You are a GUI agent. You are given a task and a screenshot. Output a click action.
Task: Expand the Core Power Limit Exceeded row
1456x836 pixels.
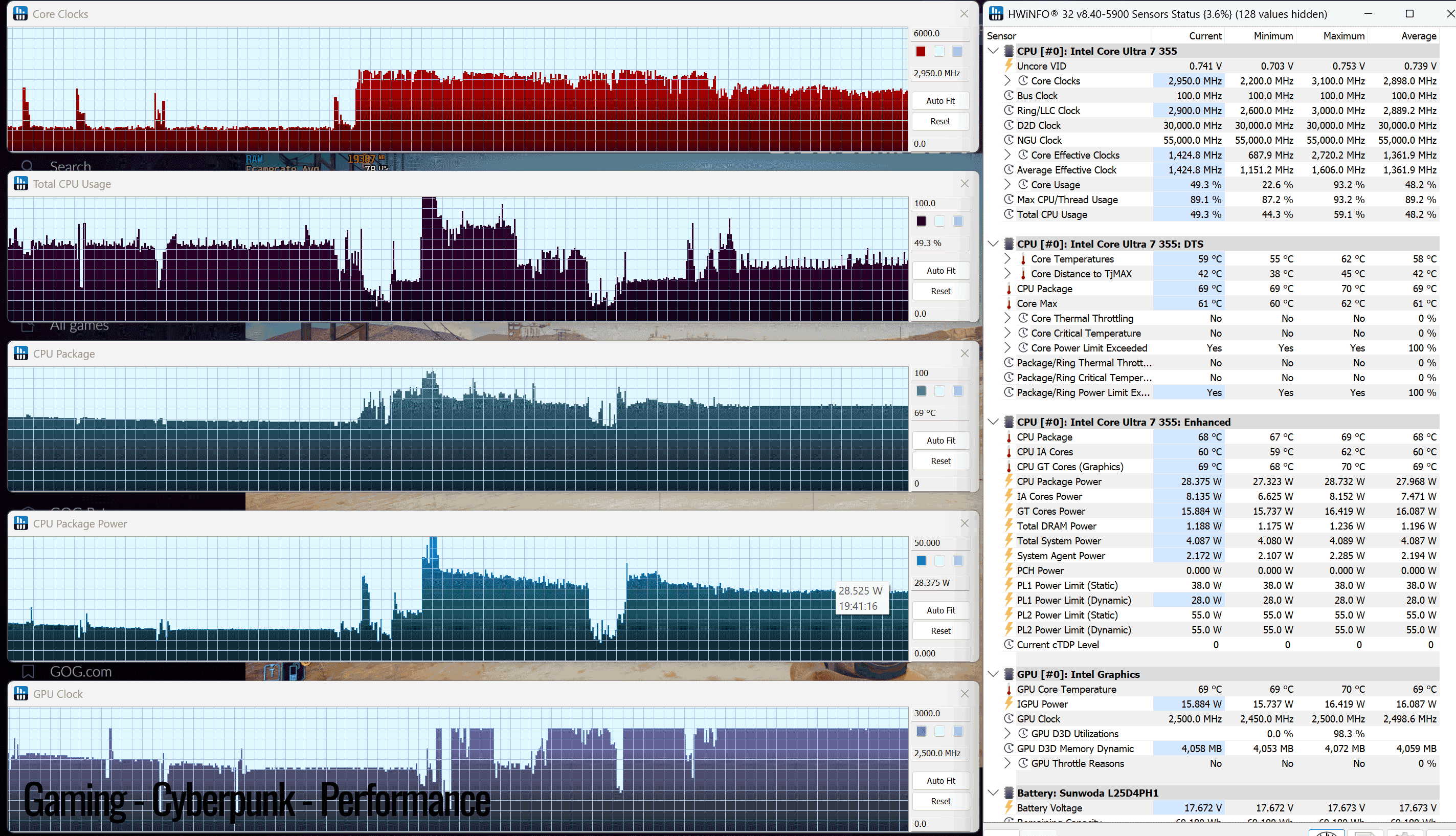coord(1008,348)
